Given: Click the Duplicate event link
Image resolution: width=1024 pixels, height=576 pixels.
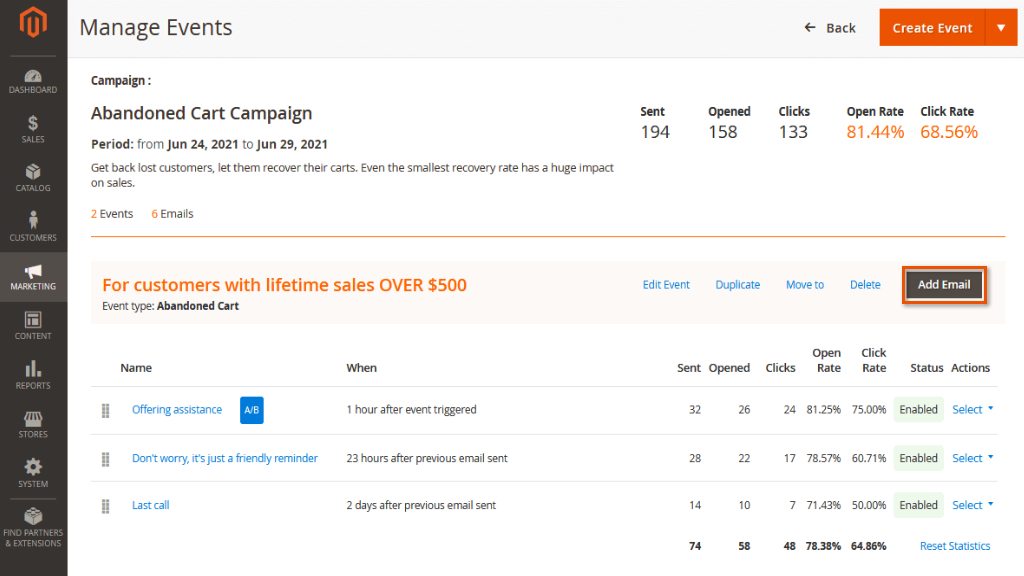Looking at the screenshot, I should [x=737, y=285].
